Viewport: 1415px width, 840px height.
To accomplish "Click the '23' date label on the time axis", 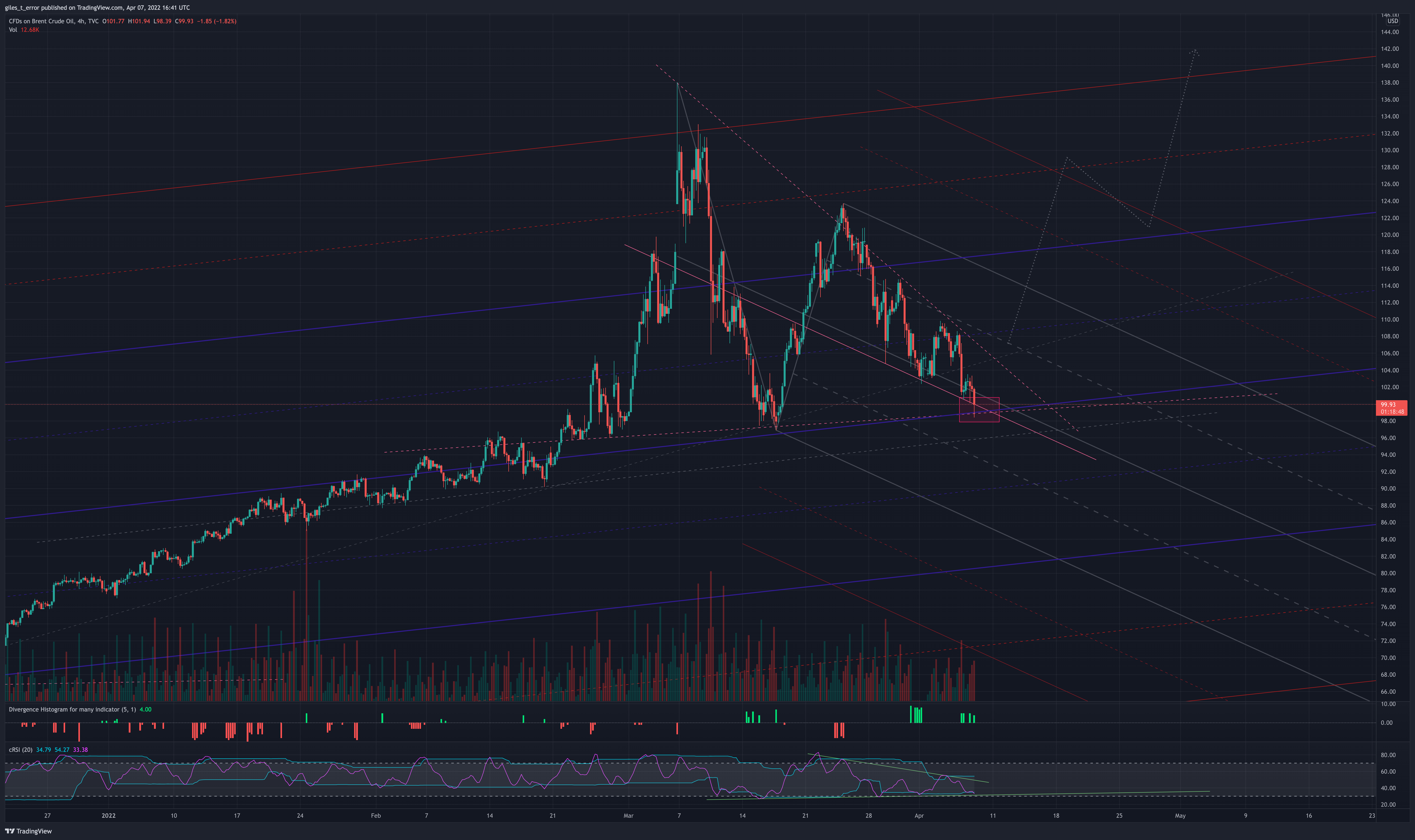I will (x=1371, y=816).
